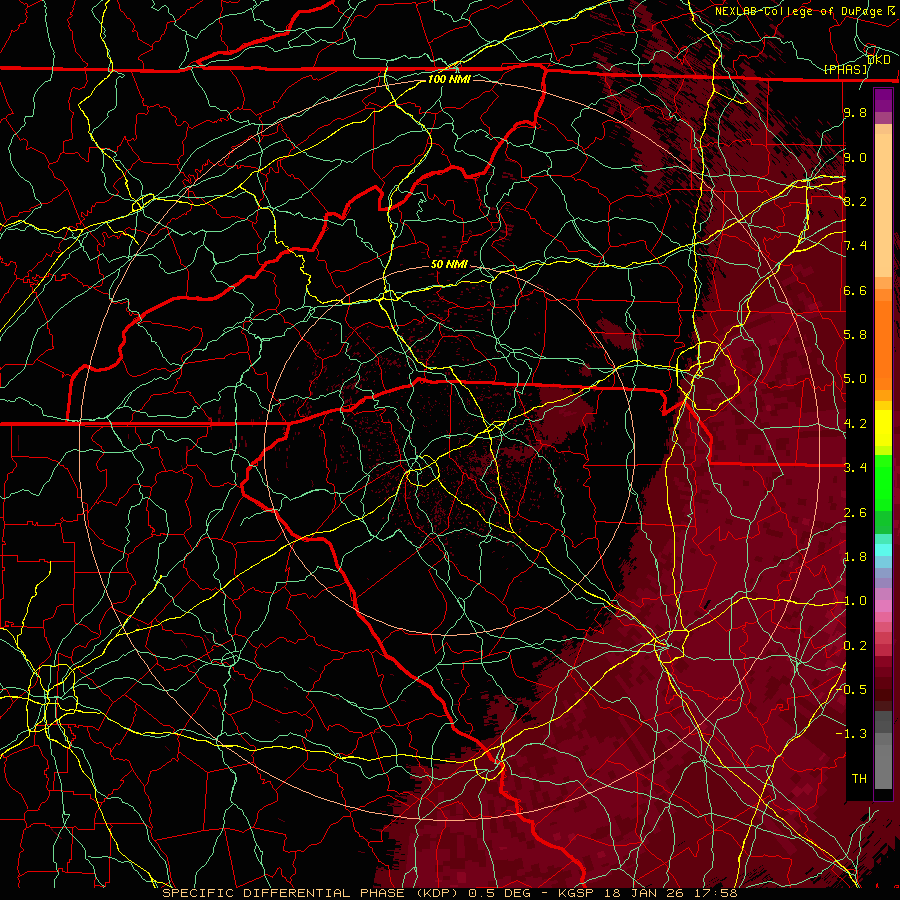Click the -1.3 scale value
The image size is (900, 900).
[x=851, y=734]
